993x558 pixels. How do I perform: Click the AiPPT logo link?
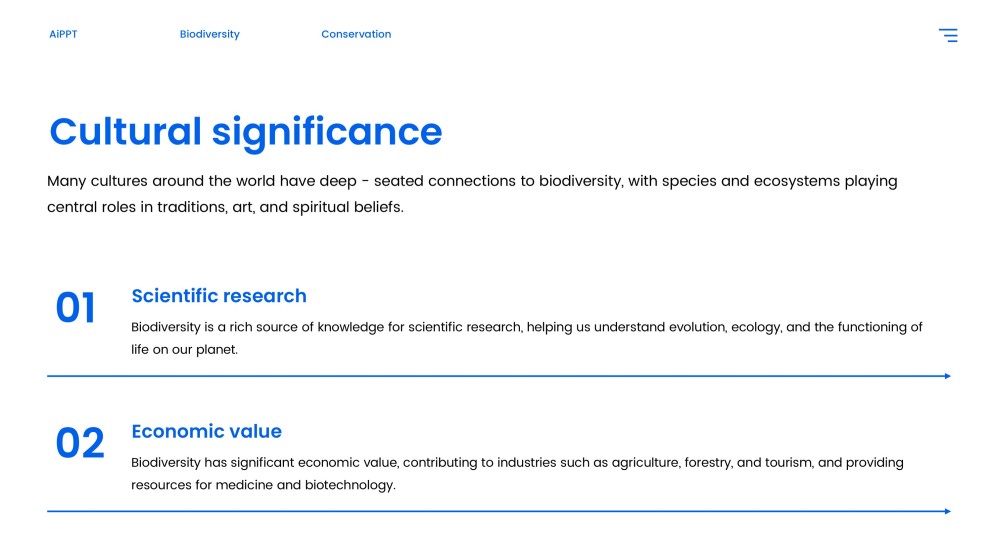click(63, 34)
